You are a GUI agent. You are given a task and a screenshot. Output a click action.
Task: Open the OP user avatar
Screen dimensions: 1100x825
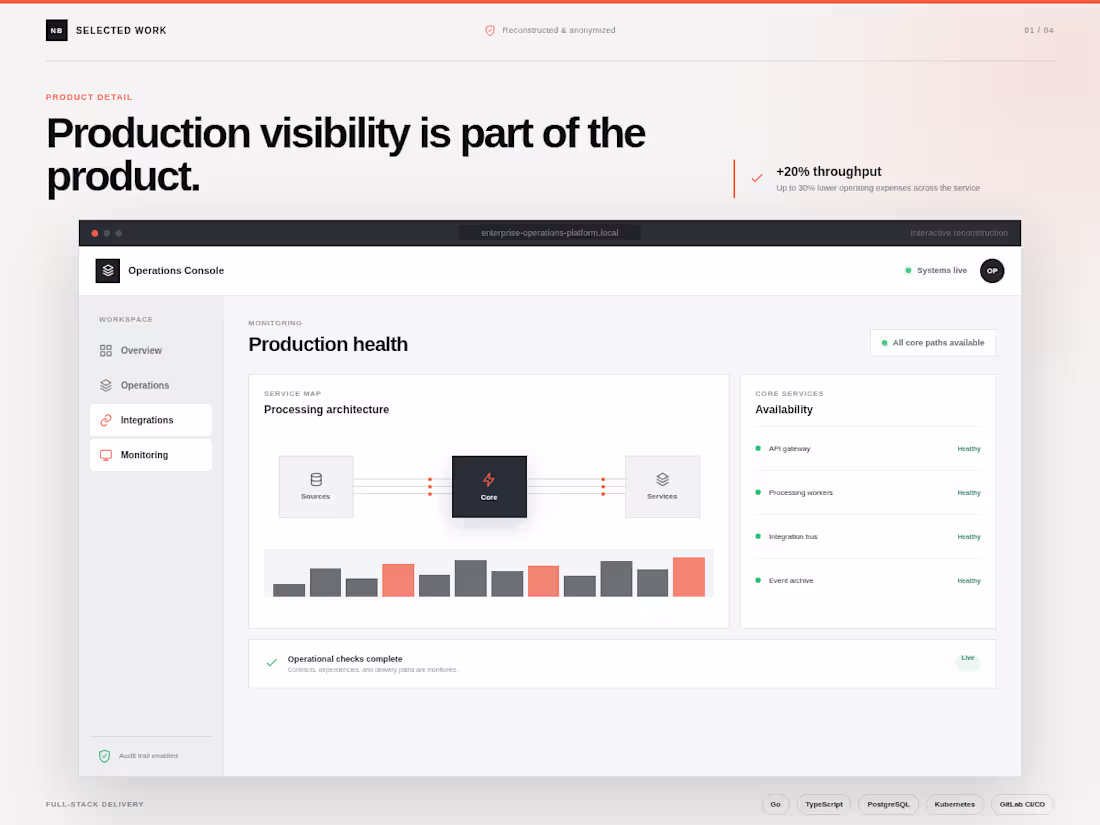coord(991,271)
